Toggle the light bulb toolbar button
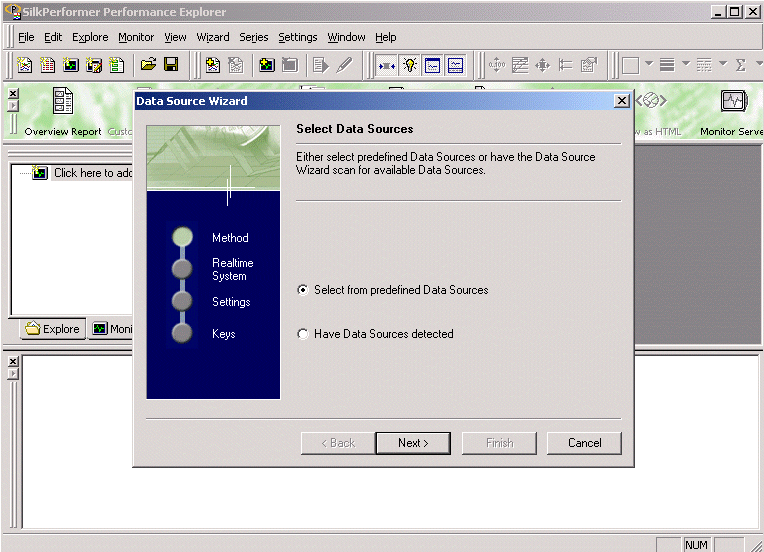This screenshot has width=764, height=552. [410, 65]
